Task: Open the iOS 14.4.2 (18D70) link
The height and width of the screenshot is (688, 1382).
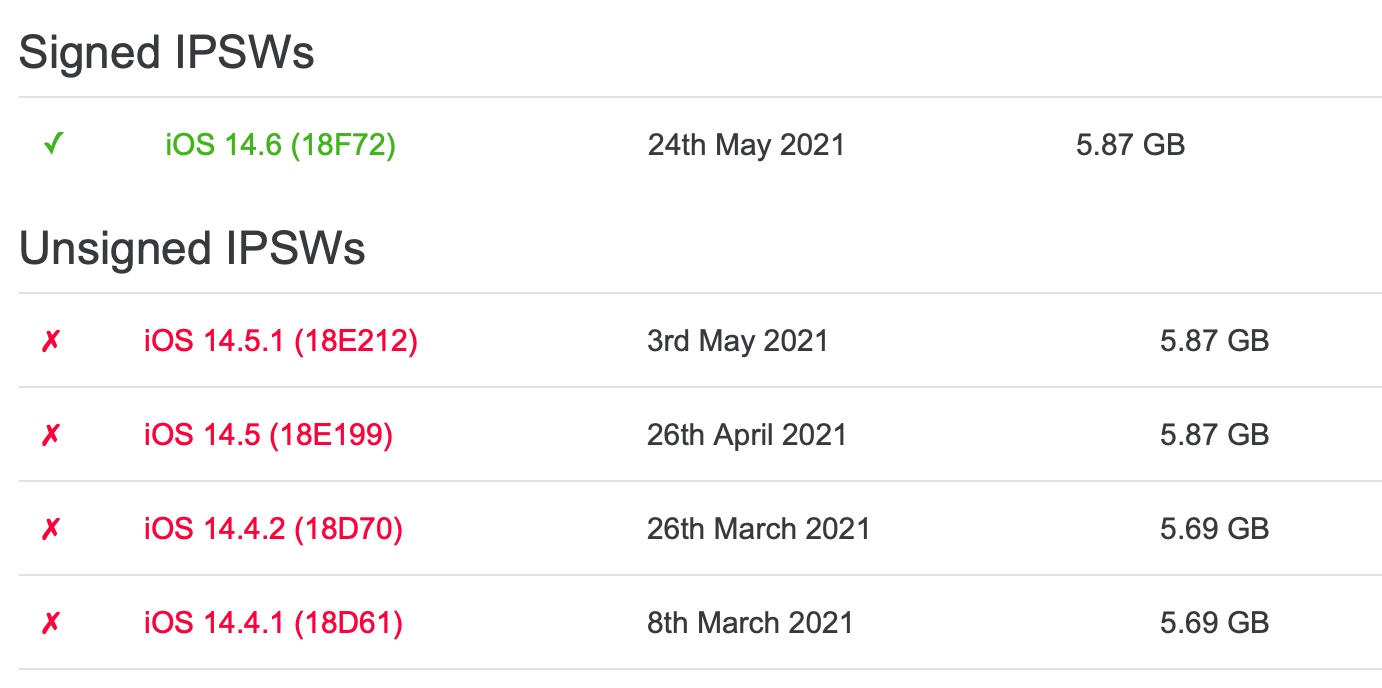Action: tap(273, 529)
